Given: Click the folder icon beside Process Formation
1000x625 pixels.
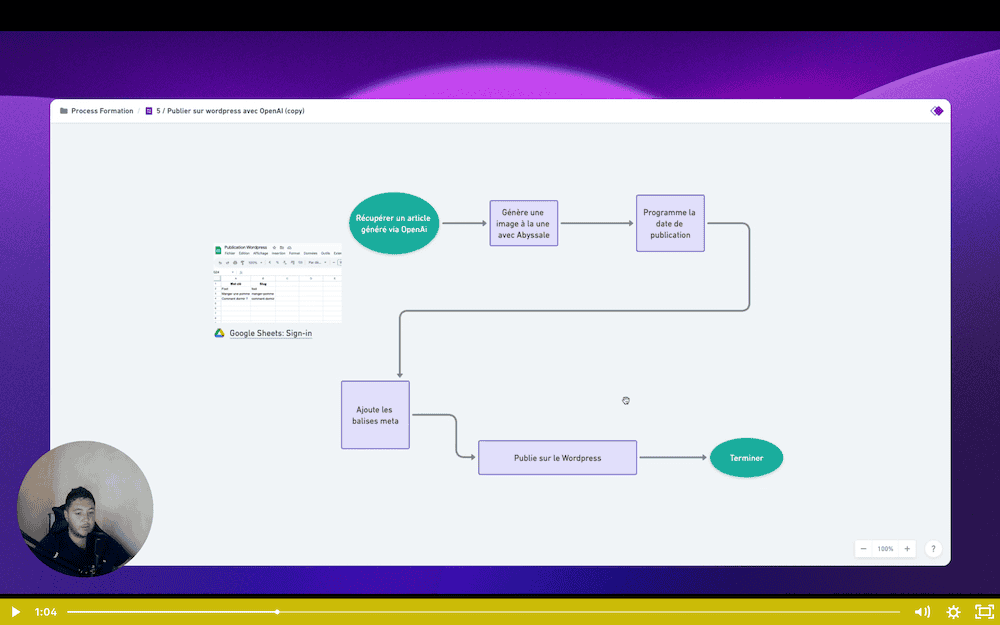Looking at the screenshot, I should point(64,111).
